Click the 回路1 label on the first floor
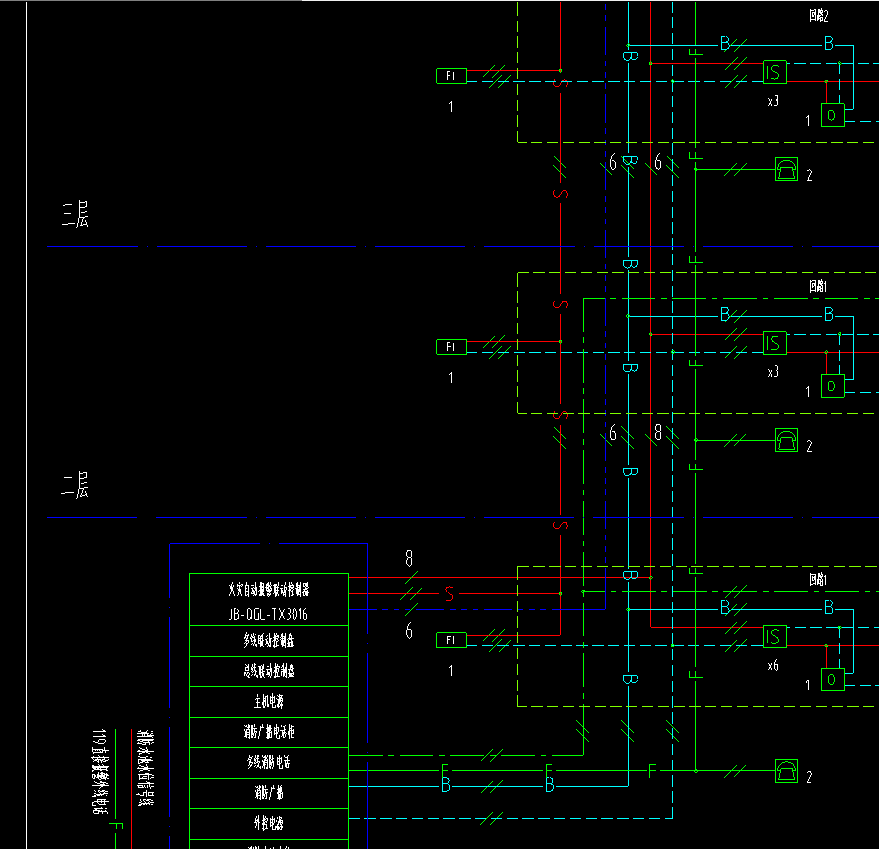879x849 pixels. pos(818,579)
